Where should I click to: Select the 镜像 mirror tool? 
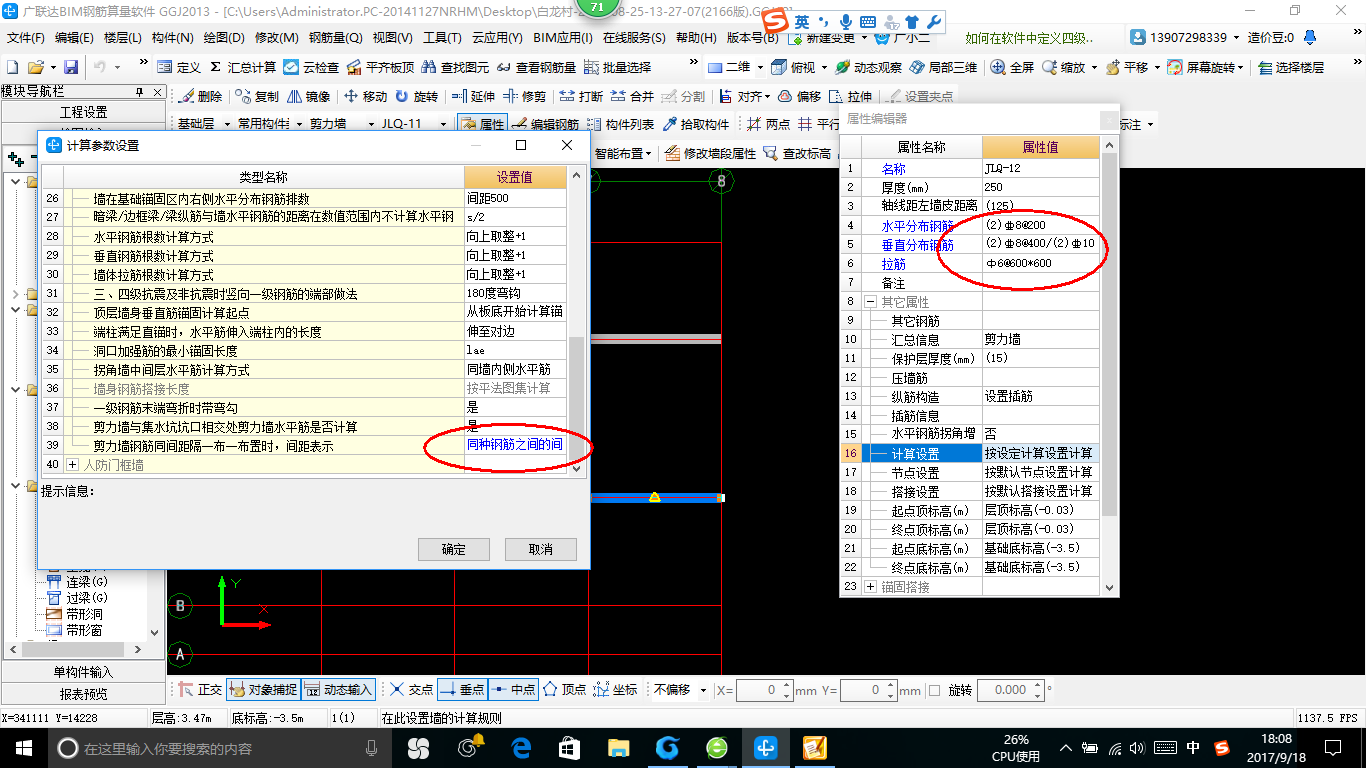click(x=308, y=97)
